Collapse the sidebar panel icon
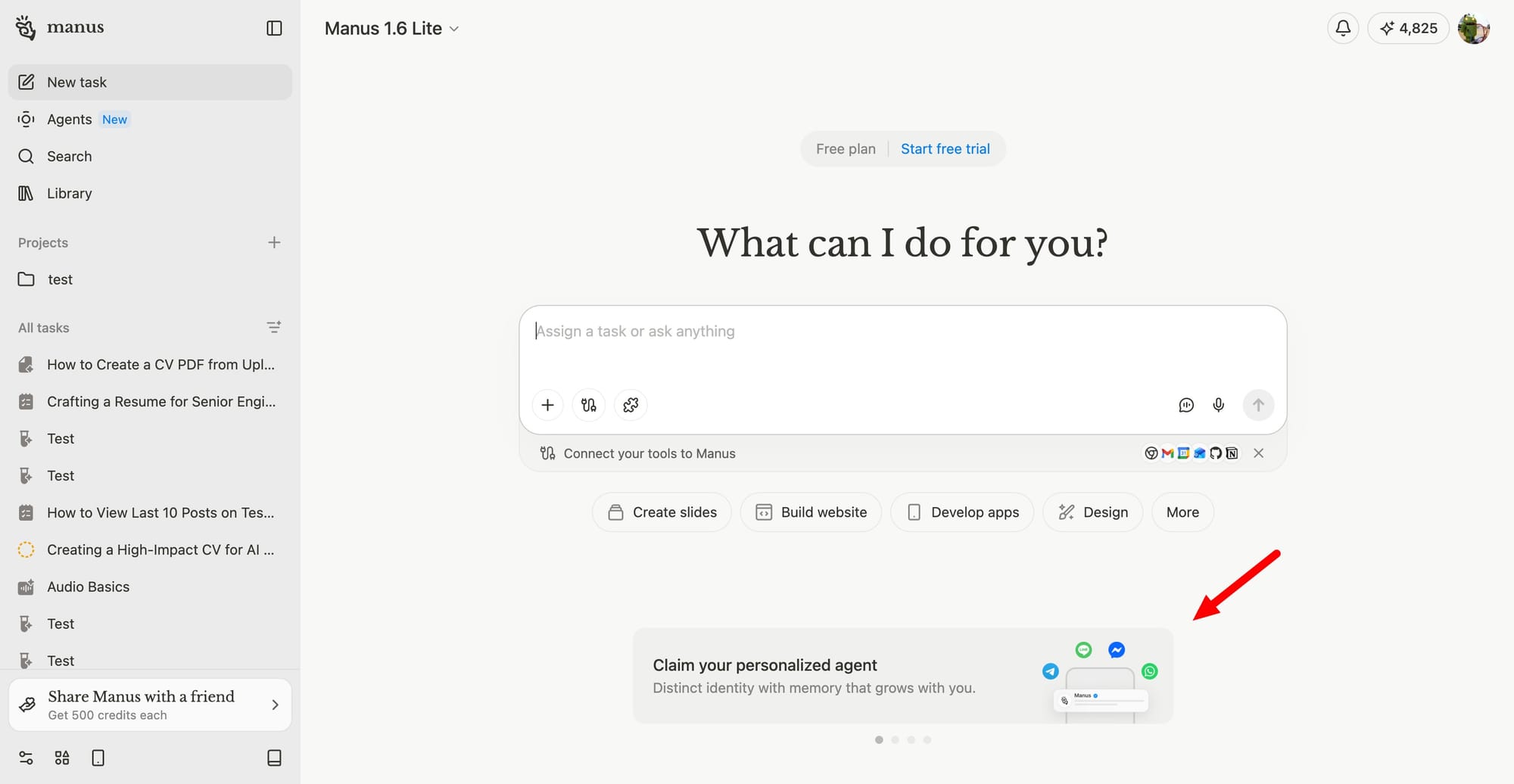Image resolution: width=1514 pixels, height=784 pixels. 274,28
